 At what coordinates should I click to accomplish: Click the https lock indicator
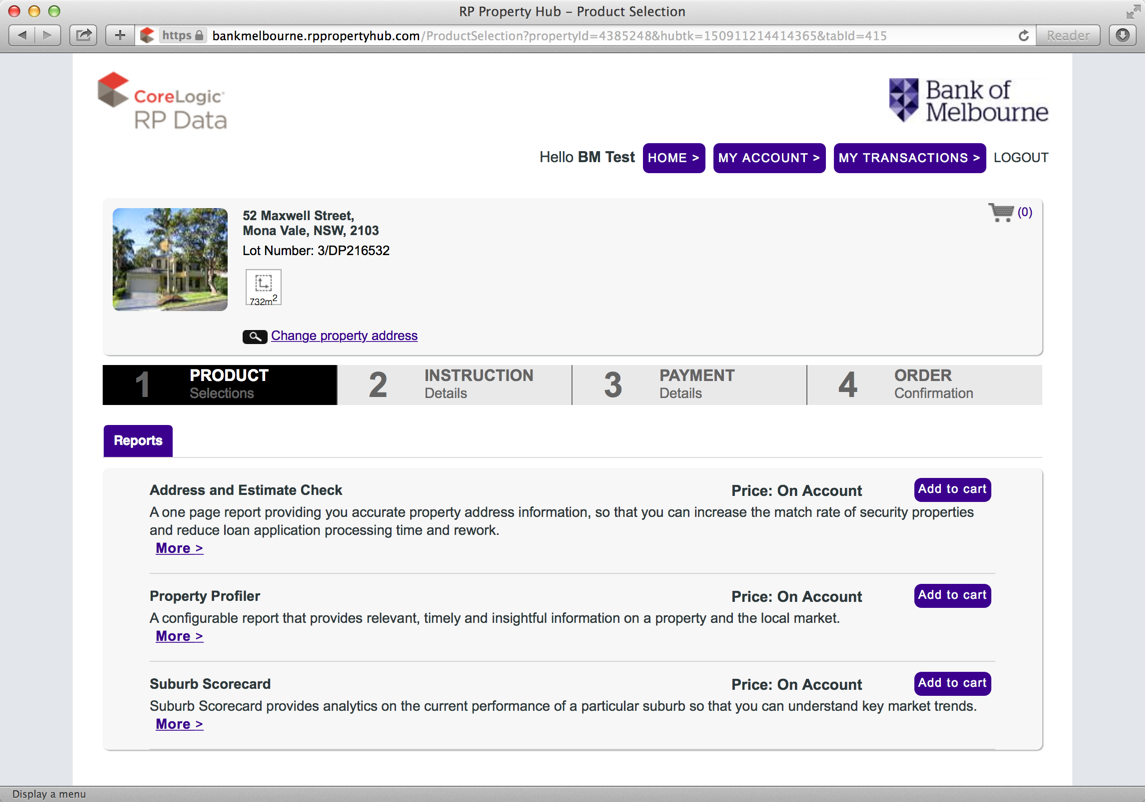[x=183, y=35]
